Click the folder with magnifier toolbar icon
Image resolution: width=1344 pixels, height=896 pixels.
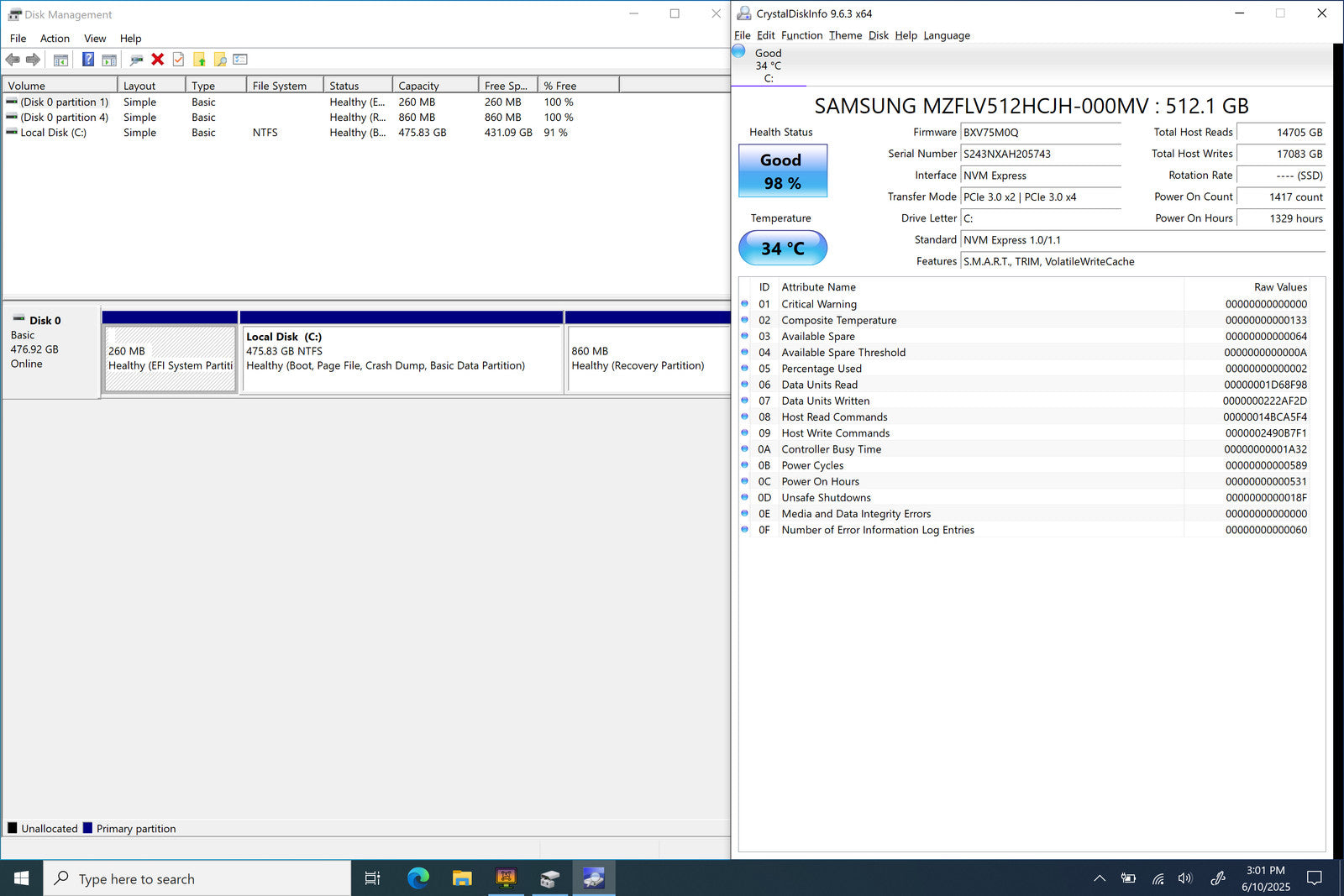click(220, 60)
